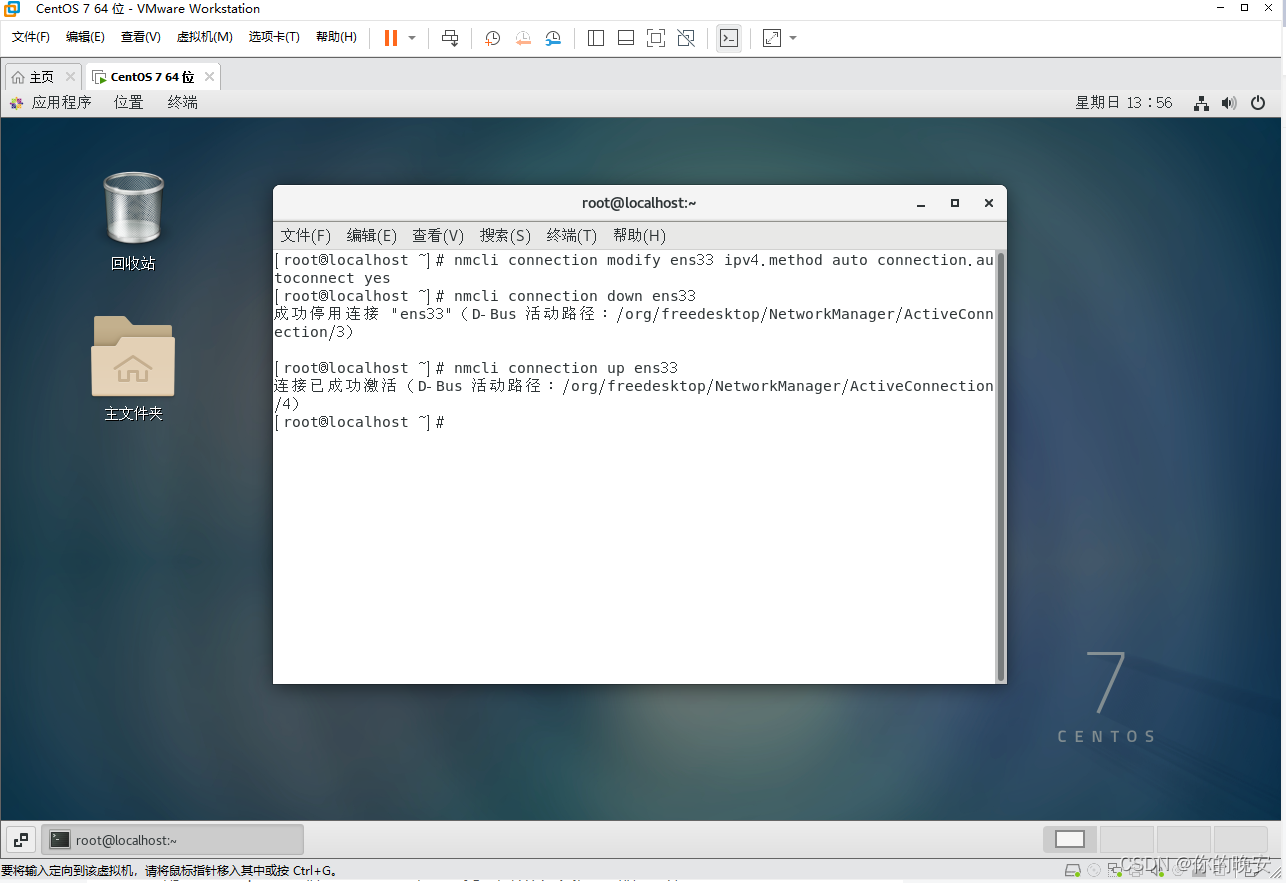The width and height of the screenshot is (1286, 883).
Task: Maximize the root@localhost terminal window
Action: 955,203
